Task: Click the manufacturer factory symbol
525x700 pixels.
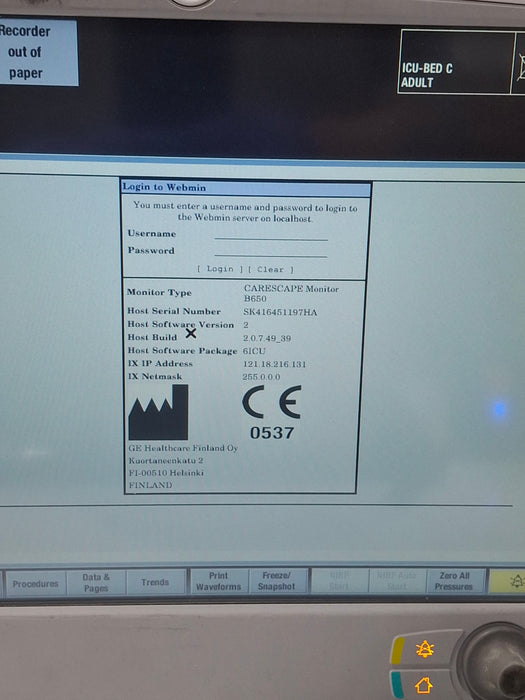Action: (158, 412)
